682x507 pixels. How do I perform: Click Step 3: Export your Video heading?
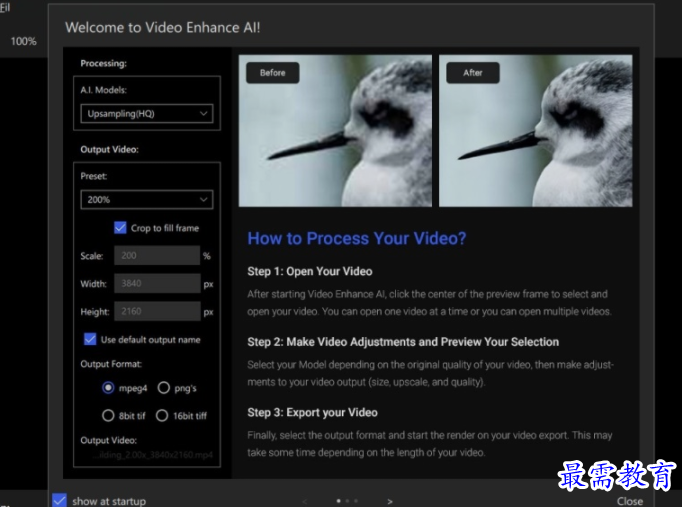(312, 412)
